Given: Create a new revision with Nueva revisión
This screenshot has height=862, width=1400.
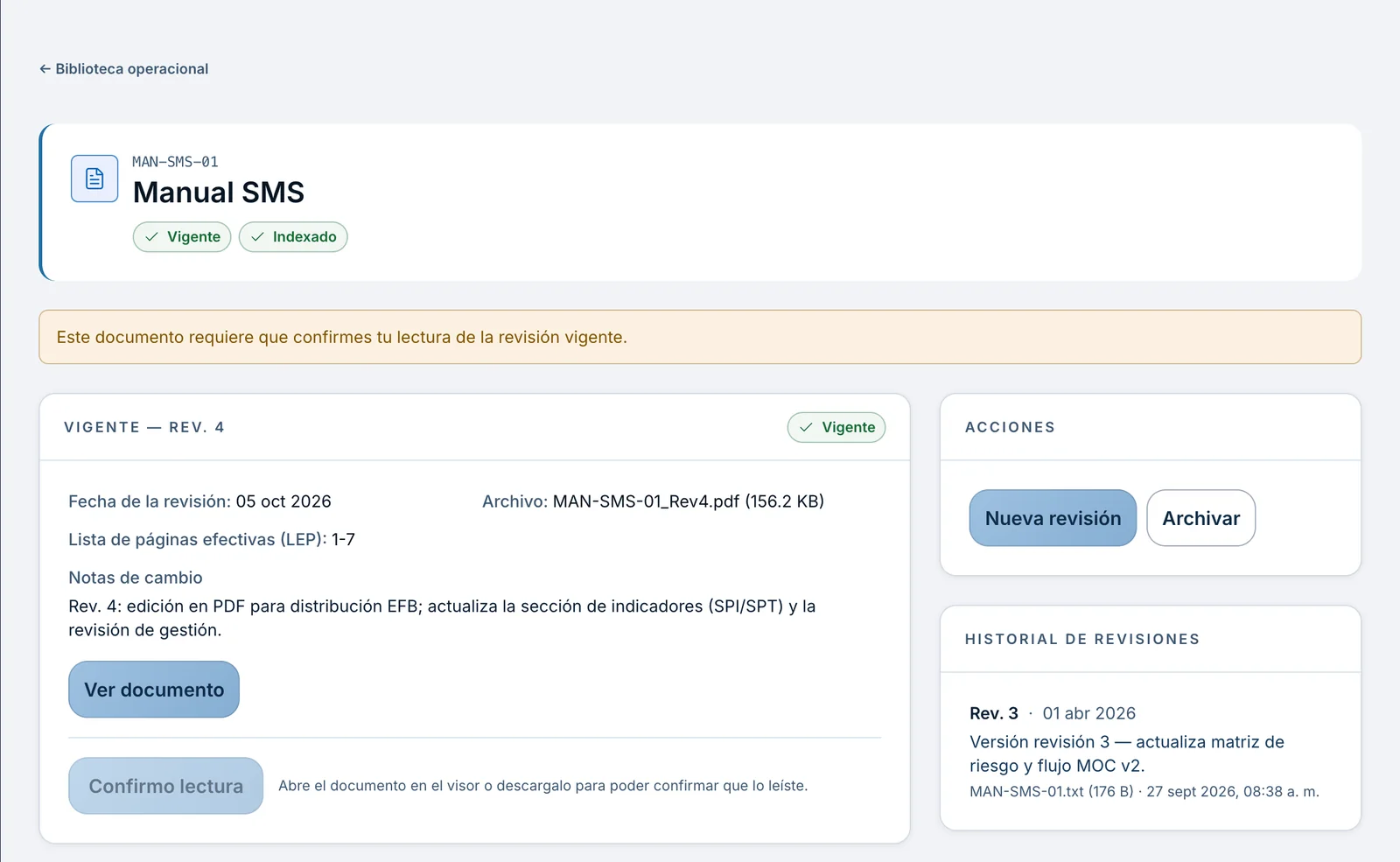Looking at the screenshot, I should tap(1053, 518).
